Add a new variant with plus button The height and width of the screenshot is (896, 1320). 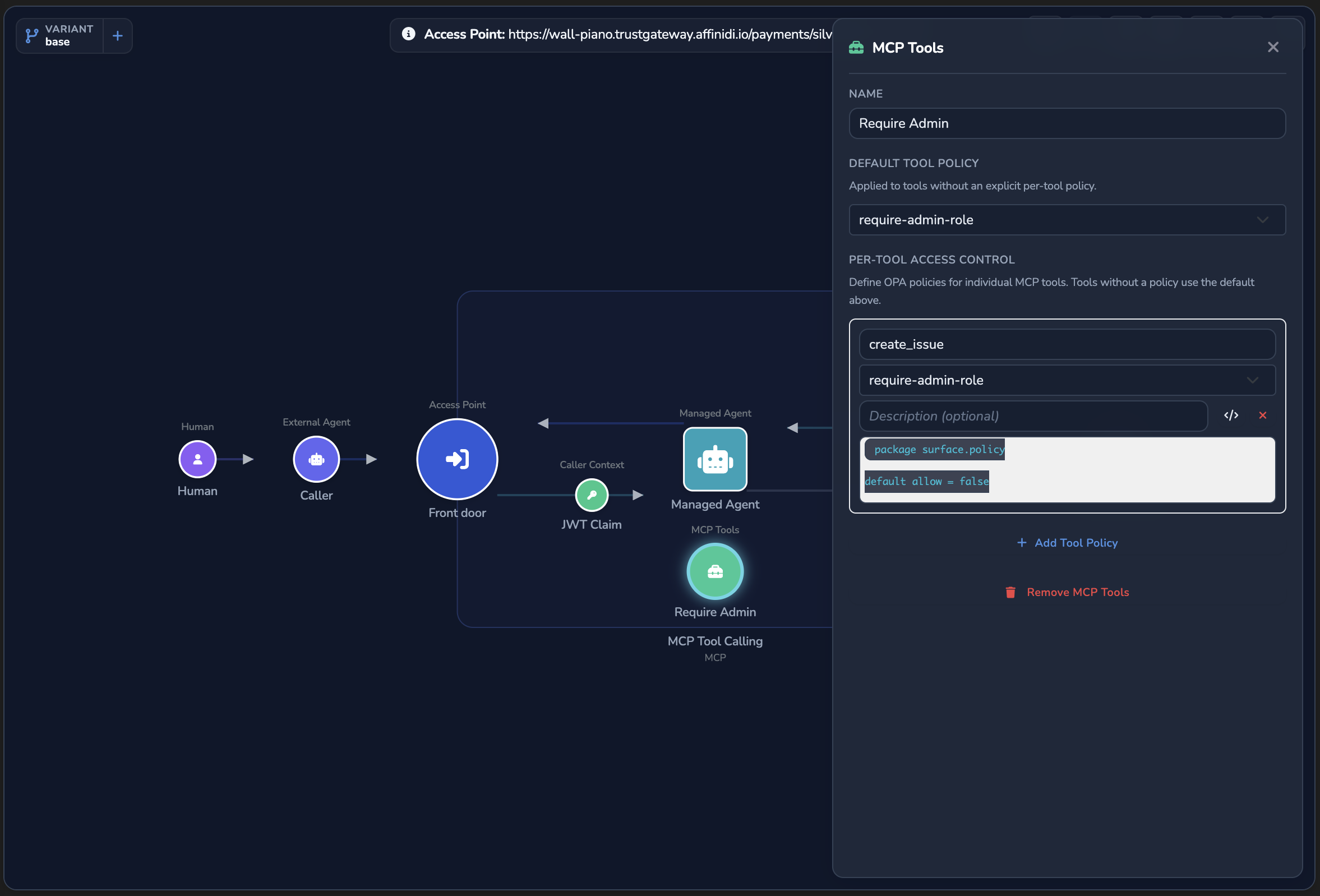coord(118,36)
